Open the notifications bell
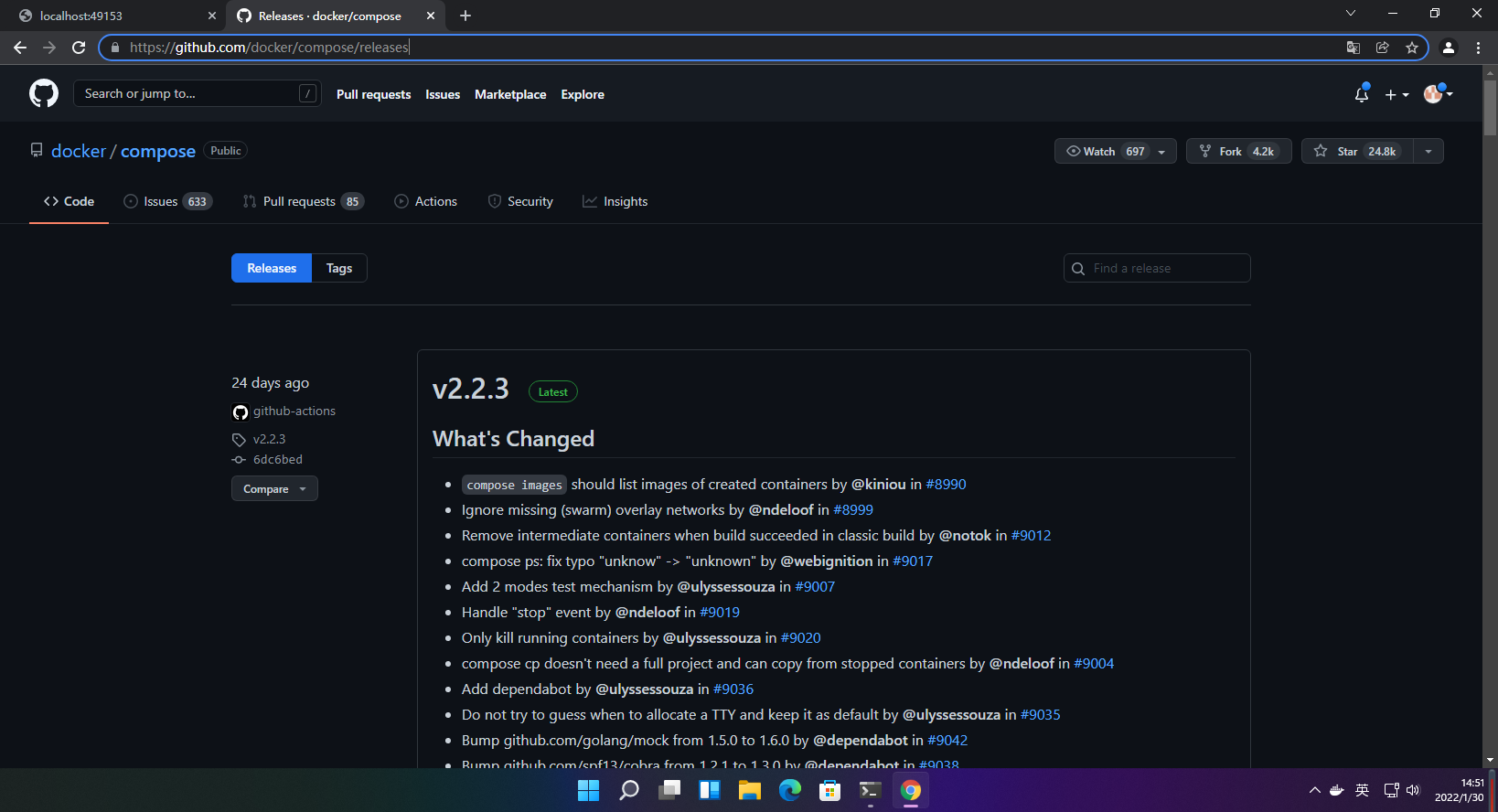Viewport: 1498px width, 812px height. pyautogui.click(x=1362, y=94)
